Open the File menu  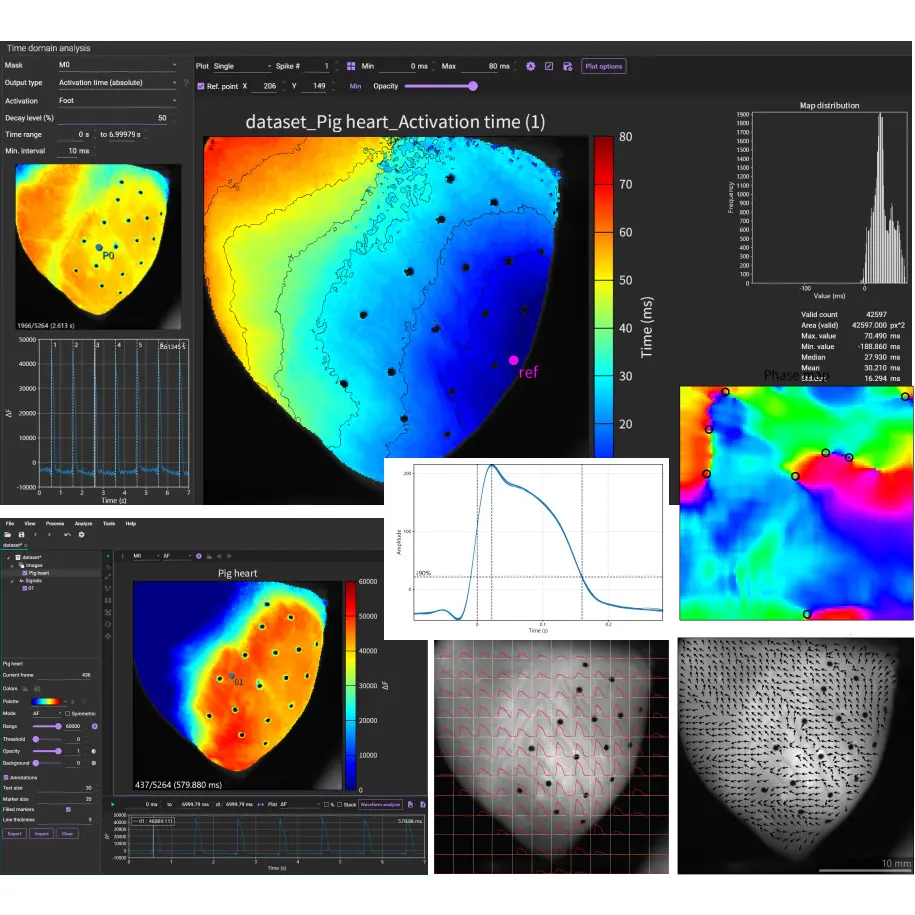[x=10, y=523]
